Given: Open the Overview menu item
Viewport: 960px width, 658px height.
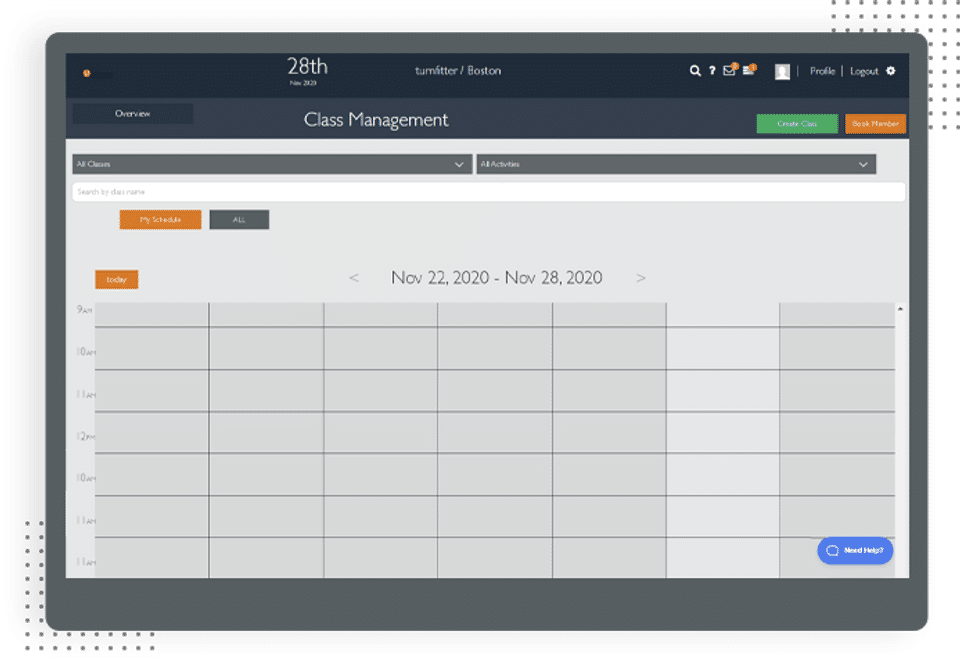Looking at the screenshot, I should click(133, 113).
